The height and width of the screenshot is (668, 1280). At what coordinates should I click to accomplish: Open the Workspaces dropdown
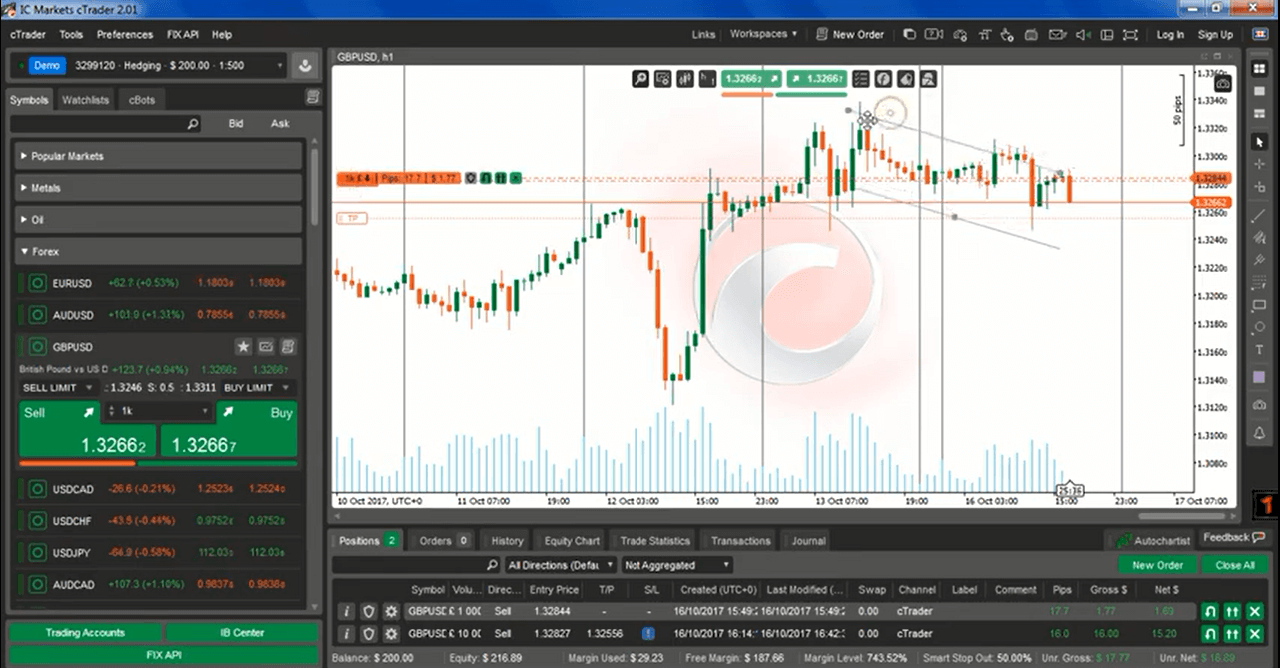coord(762,34)
